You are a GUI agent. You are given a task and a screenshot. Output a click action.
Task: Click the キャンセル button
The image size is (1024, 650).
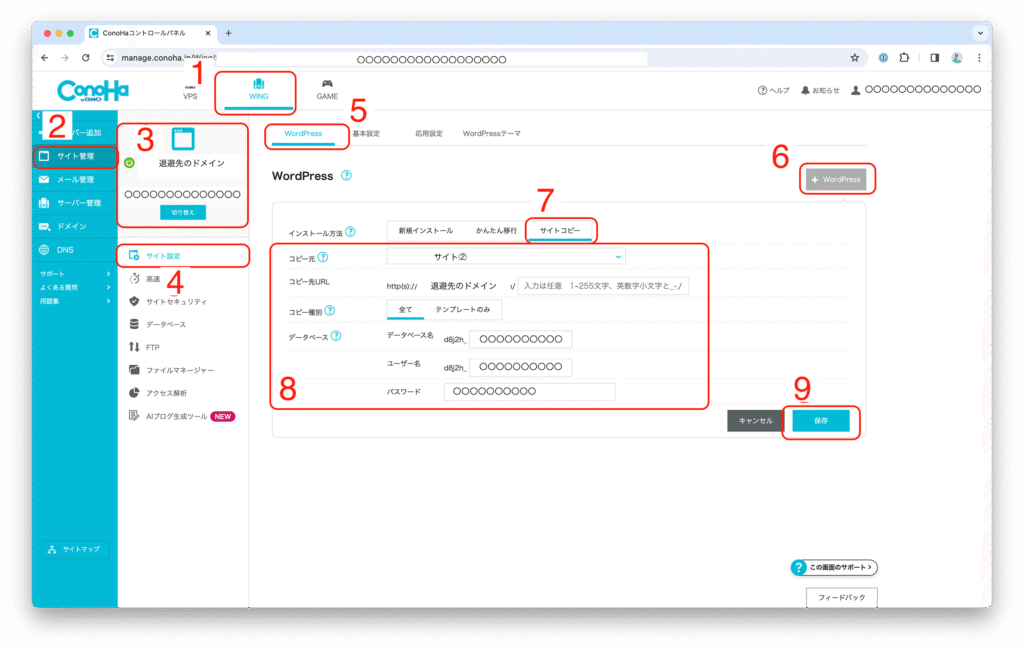[756, 421]
